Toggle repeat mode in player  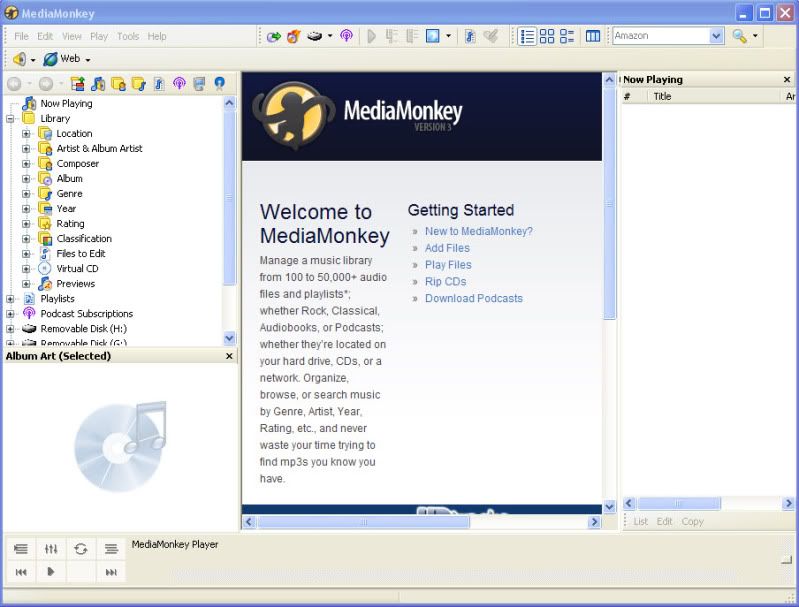coord(81,549)
